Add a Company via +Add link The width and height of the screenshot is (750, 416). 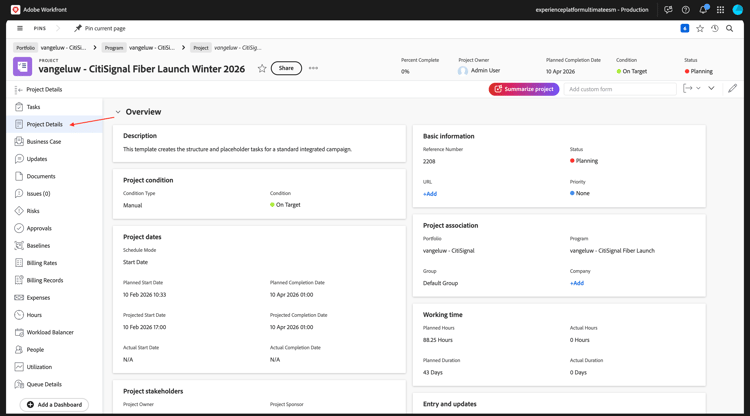[x=577, y=283]
